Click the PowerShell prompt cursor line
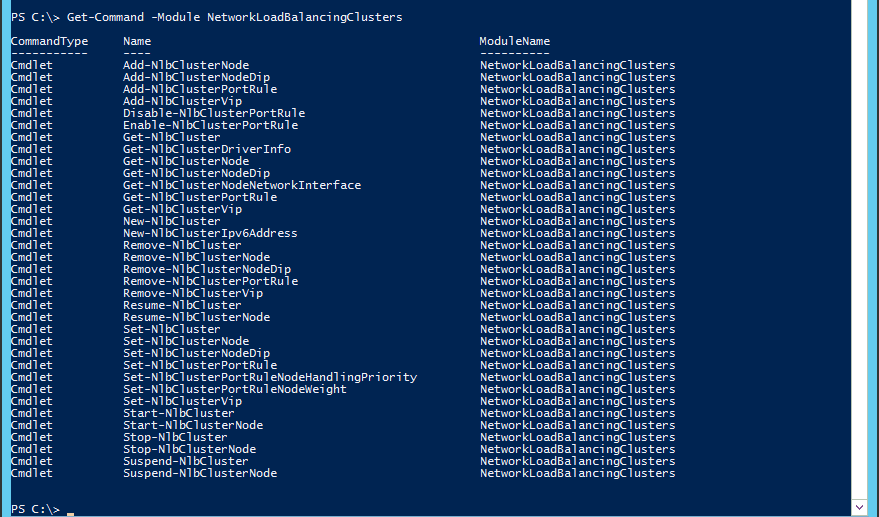879x517 pixels. (42, 509)
